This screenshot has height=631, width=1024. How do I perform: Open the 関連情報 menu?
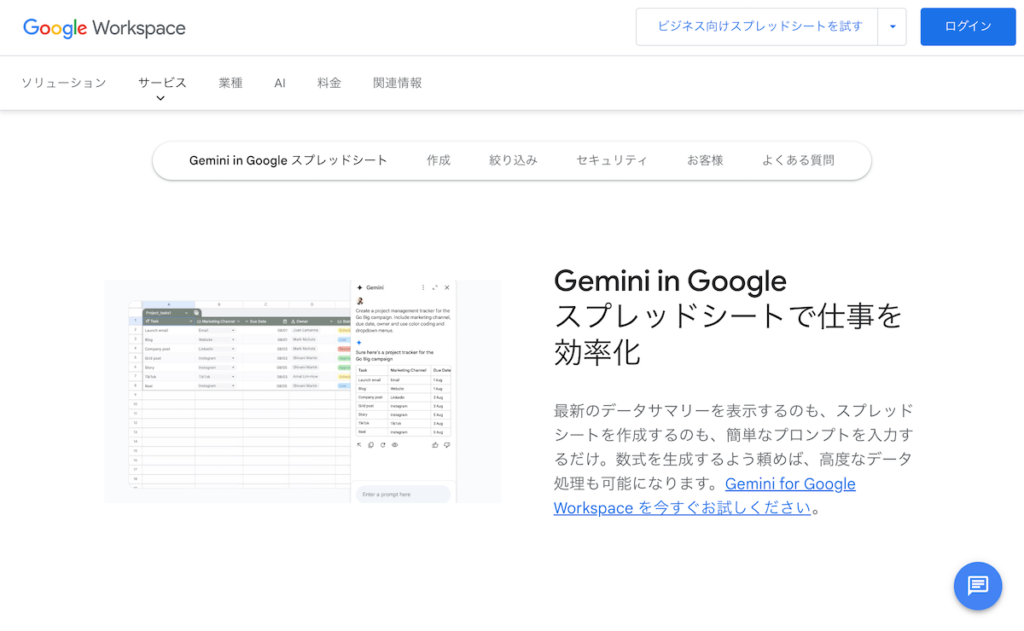pyautogui.click(x=397, y=83)
